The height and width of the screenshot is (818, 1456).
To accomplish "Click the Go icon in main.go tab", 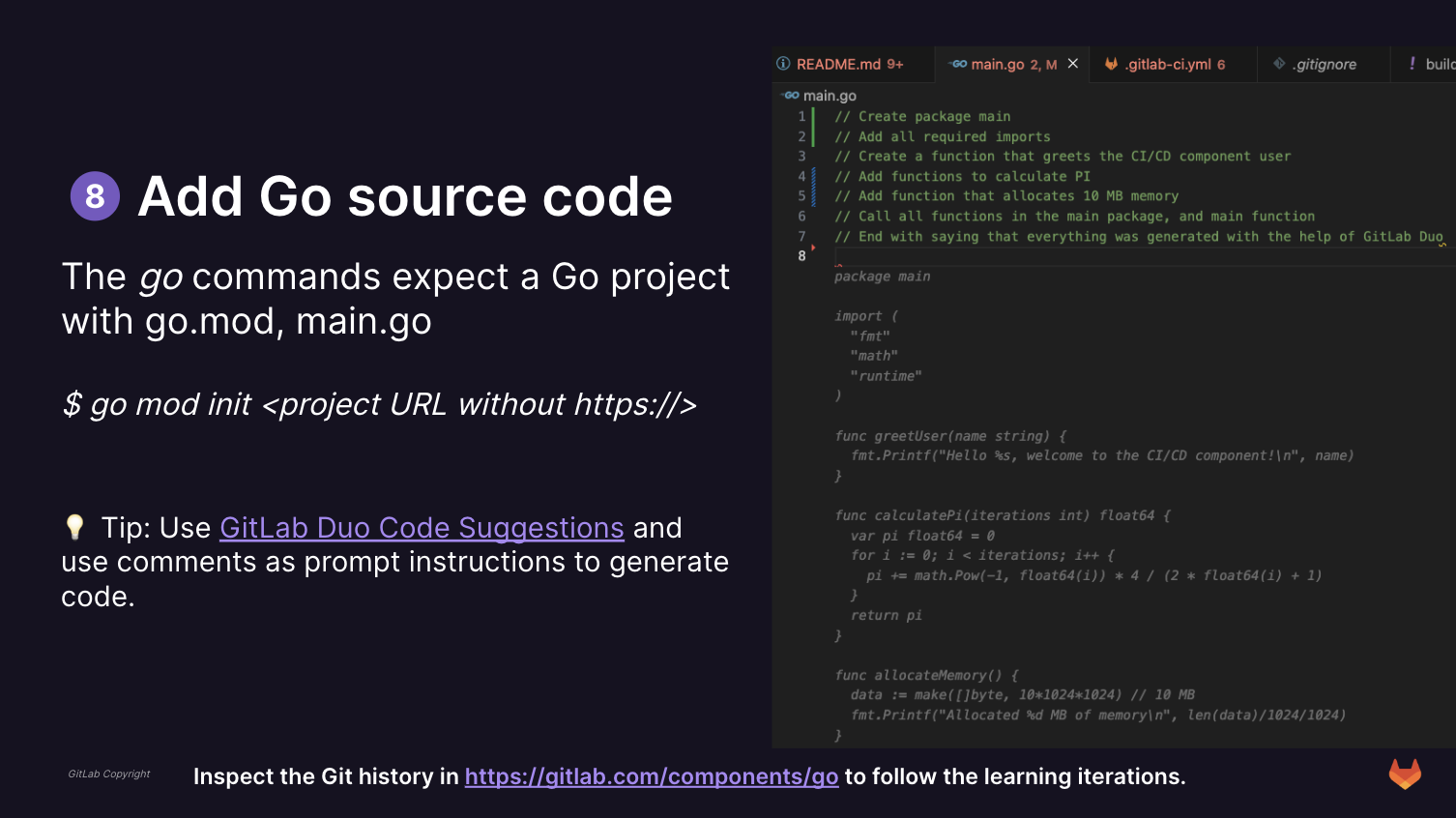I will (x=958, y=64).
